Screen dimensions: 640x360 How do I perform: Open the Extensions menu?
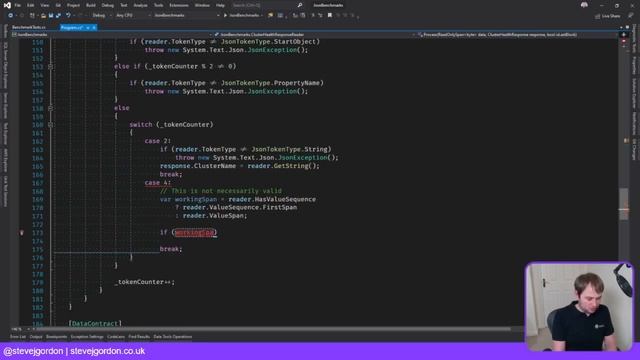tap(179, 5)
